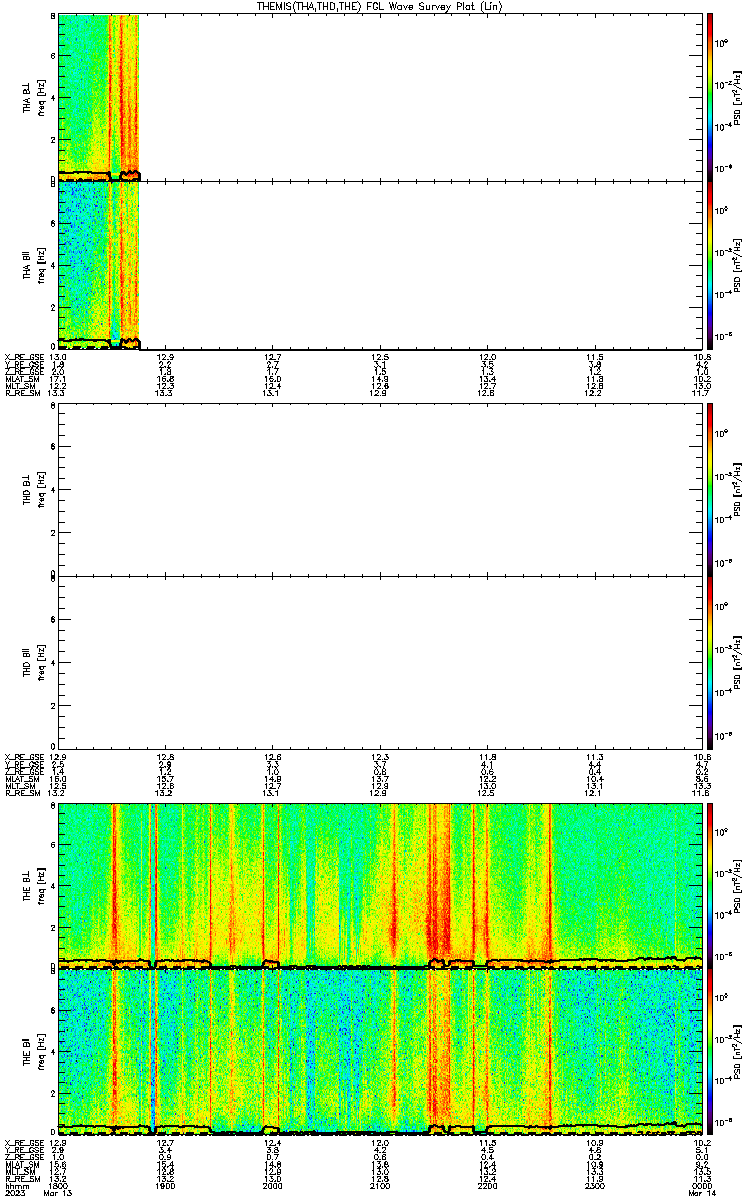Click the 2100 time axis label

380,1185
